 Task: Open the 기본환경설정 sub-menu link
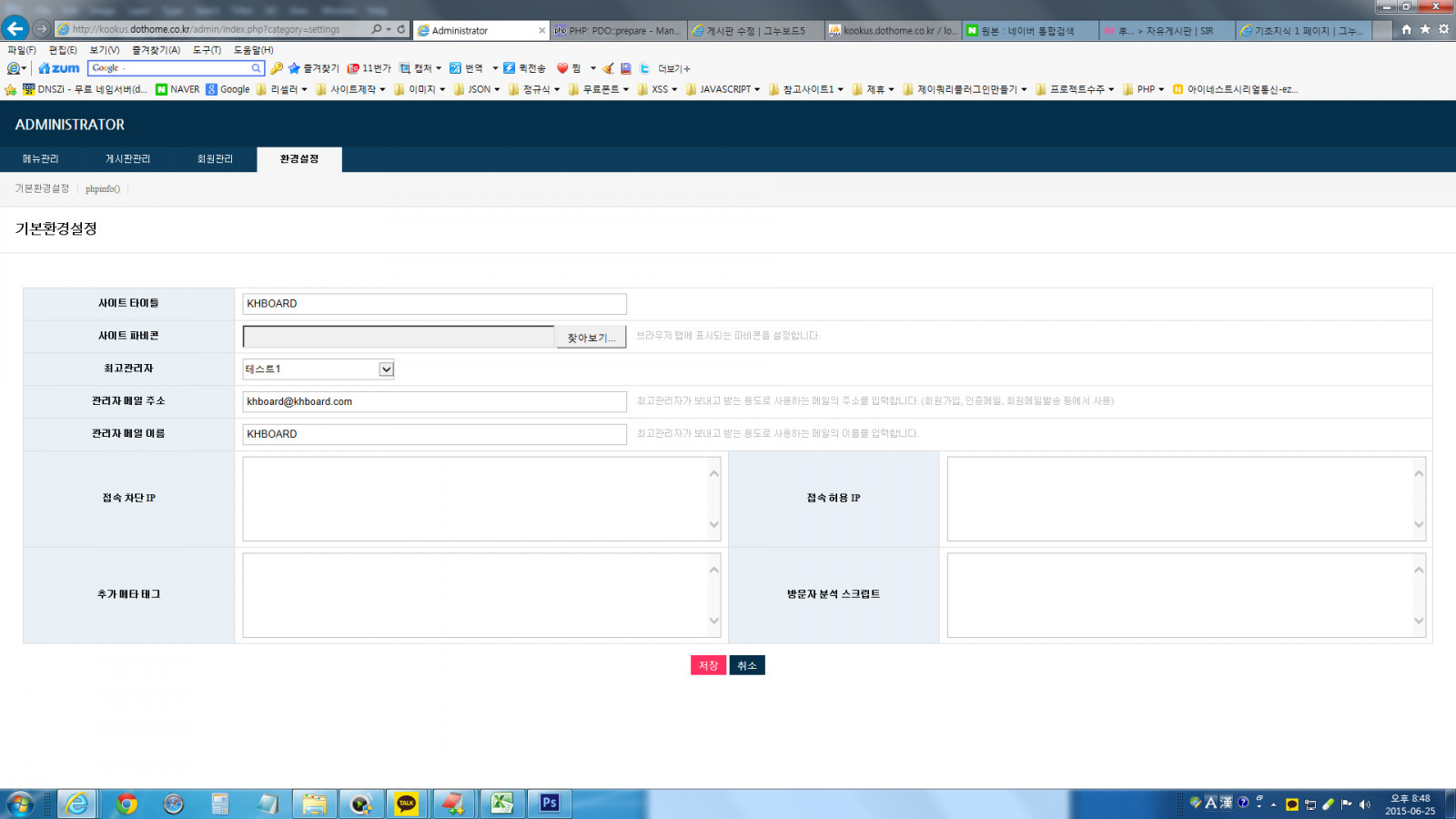42,189
